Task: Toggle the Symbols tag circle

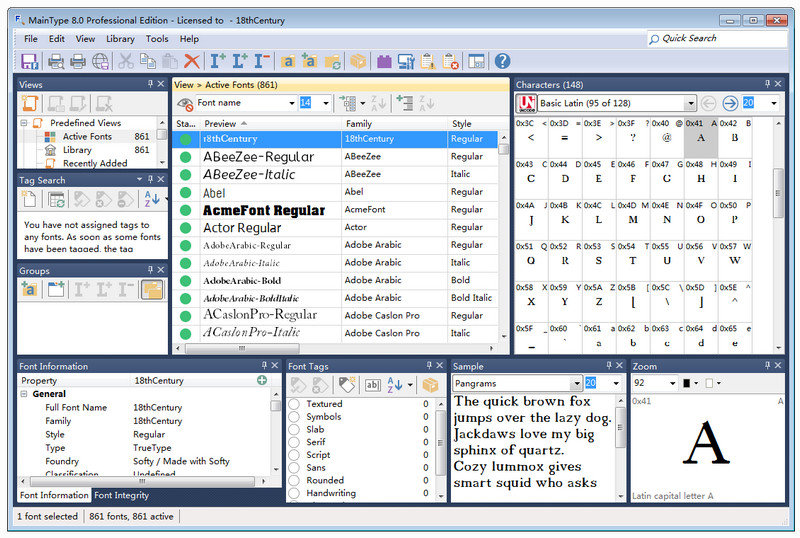Action: click(x=294, y=417)
